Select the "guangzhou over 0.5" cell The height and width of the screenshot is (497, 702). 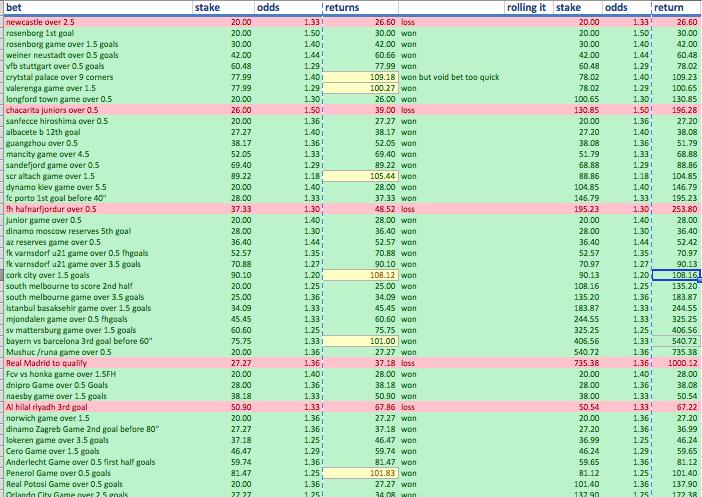click(x=98, y=143)
